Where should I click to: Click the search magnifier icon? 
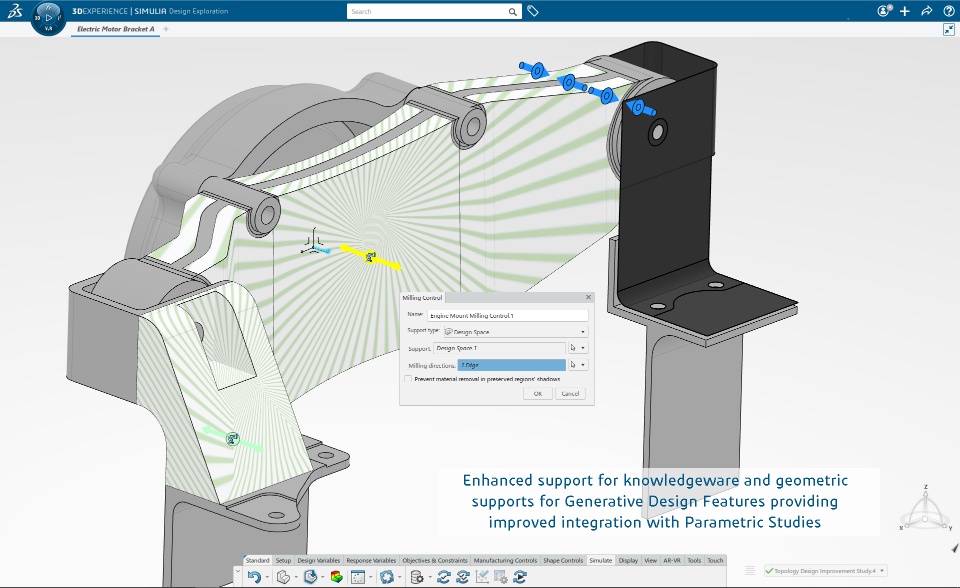click(x=512, y=12)
